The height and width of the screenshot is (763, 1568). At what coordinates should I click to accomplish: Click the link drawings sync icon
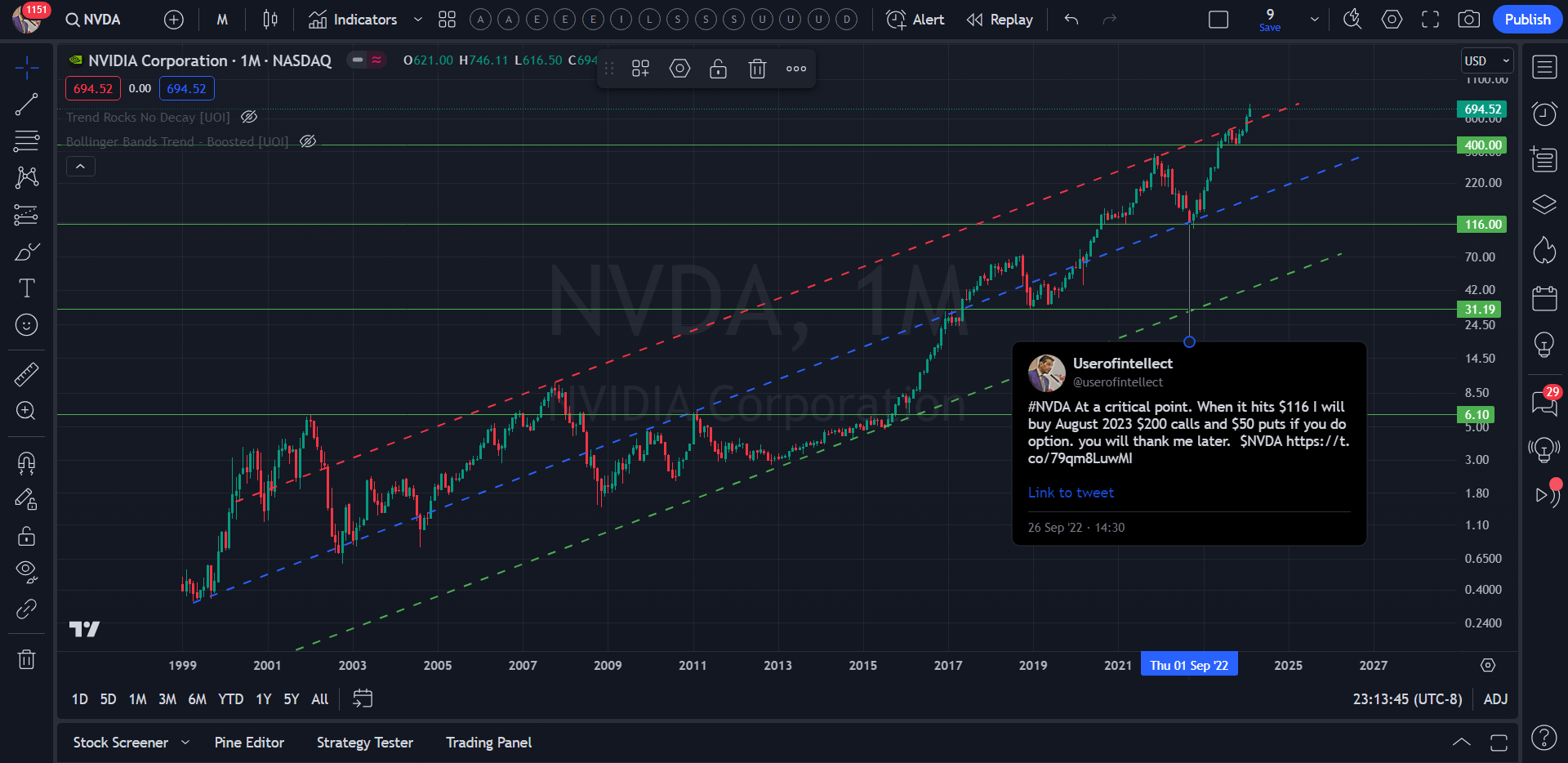point(27,609)
